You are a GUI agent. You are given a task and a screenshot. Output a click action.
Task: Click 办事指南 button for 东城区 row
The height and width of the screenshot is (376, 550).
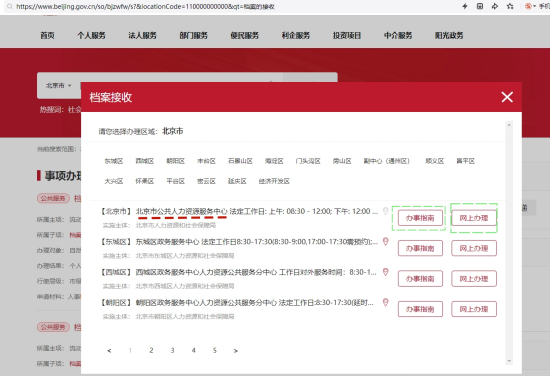coord(420,248)
